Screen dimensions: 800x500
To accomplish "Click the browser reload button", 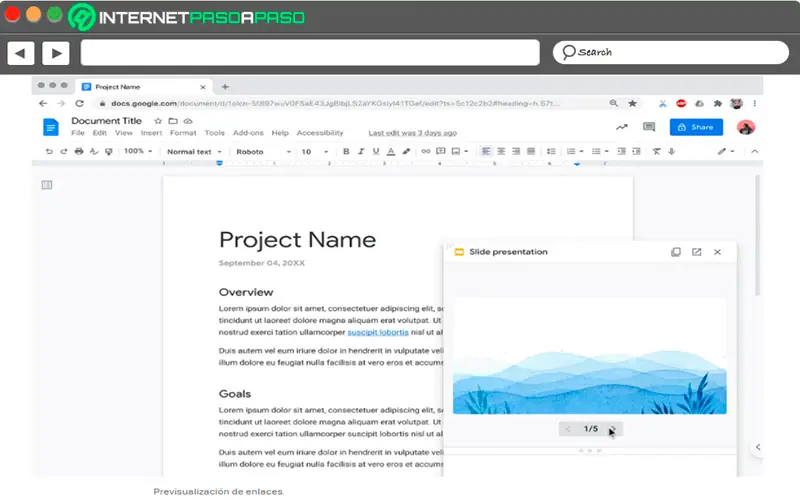I will point(80,103).
